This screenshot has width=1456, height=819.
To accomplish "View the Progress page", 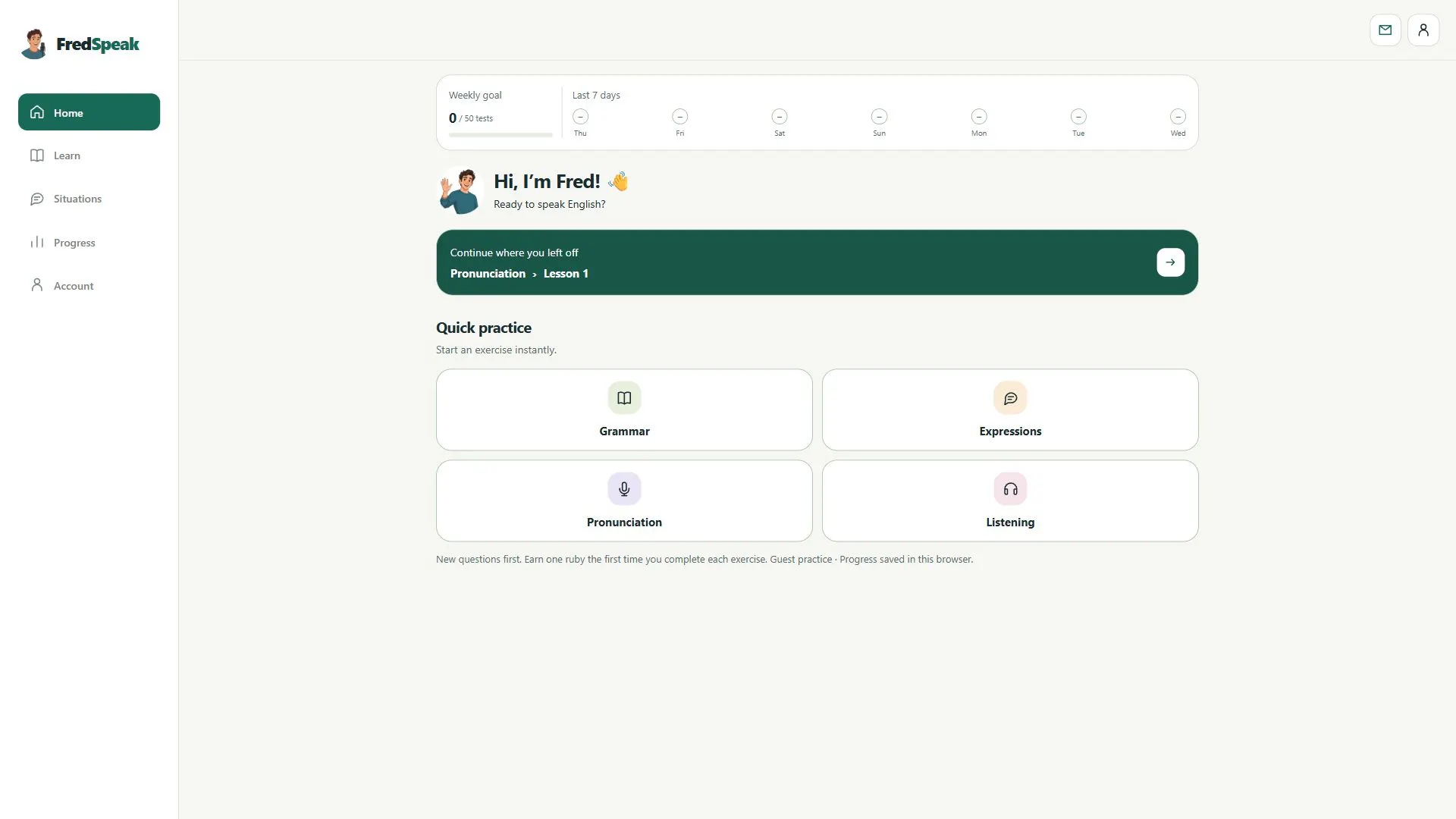I will tap(89, 243).
